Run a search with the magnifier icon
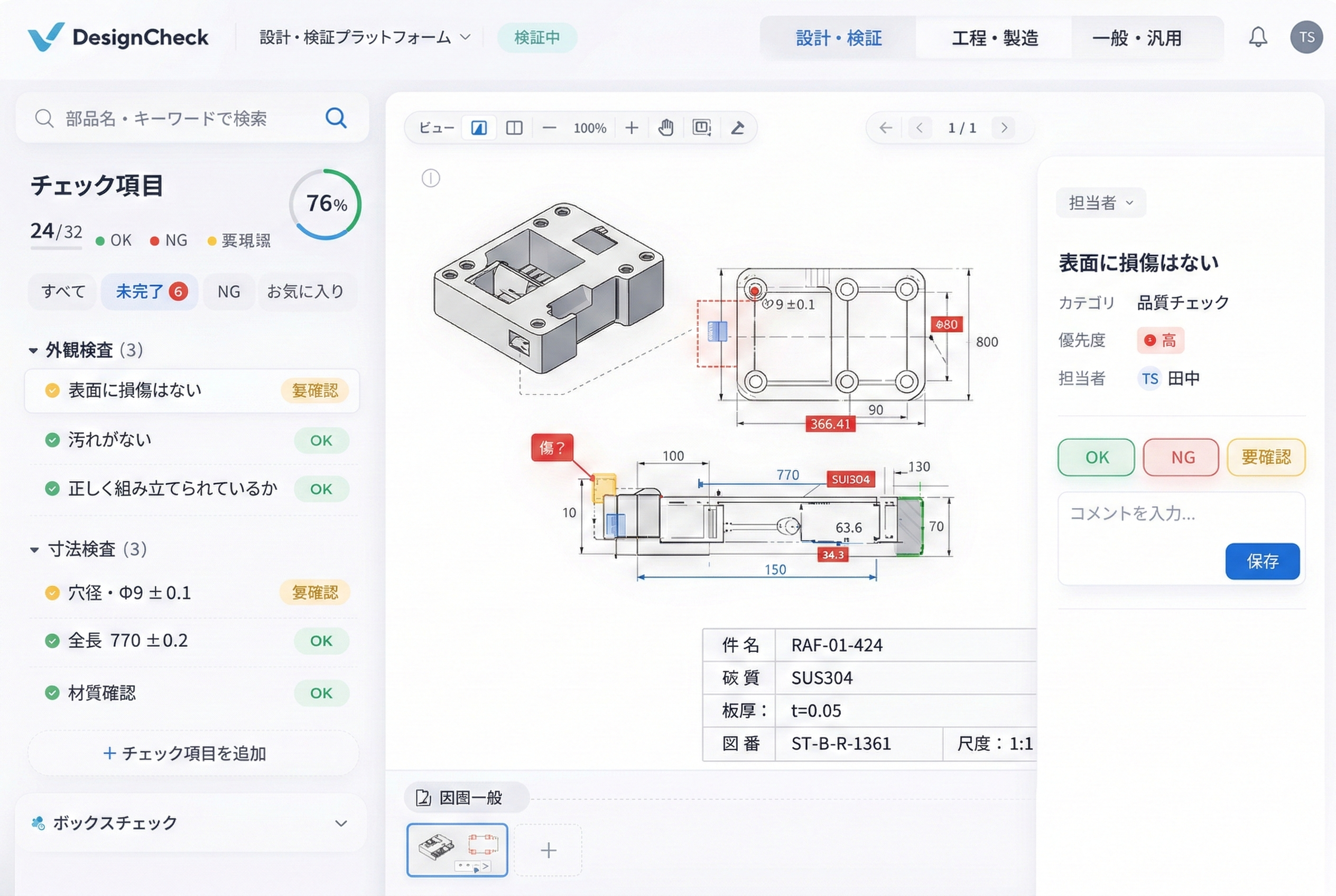The height and width of the screenshot is (896, 1336). pyautogui.click(x=337, y=118)
